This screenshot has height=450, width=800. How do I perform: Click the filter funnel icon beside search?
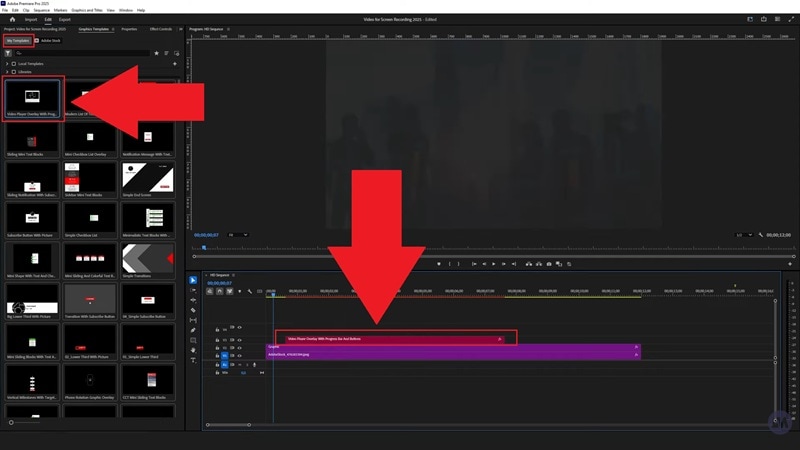click(8, 53)
